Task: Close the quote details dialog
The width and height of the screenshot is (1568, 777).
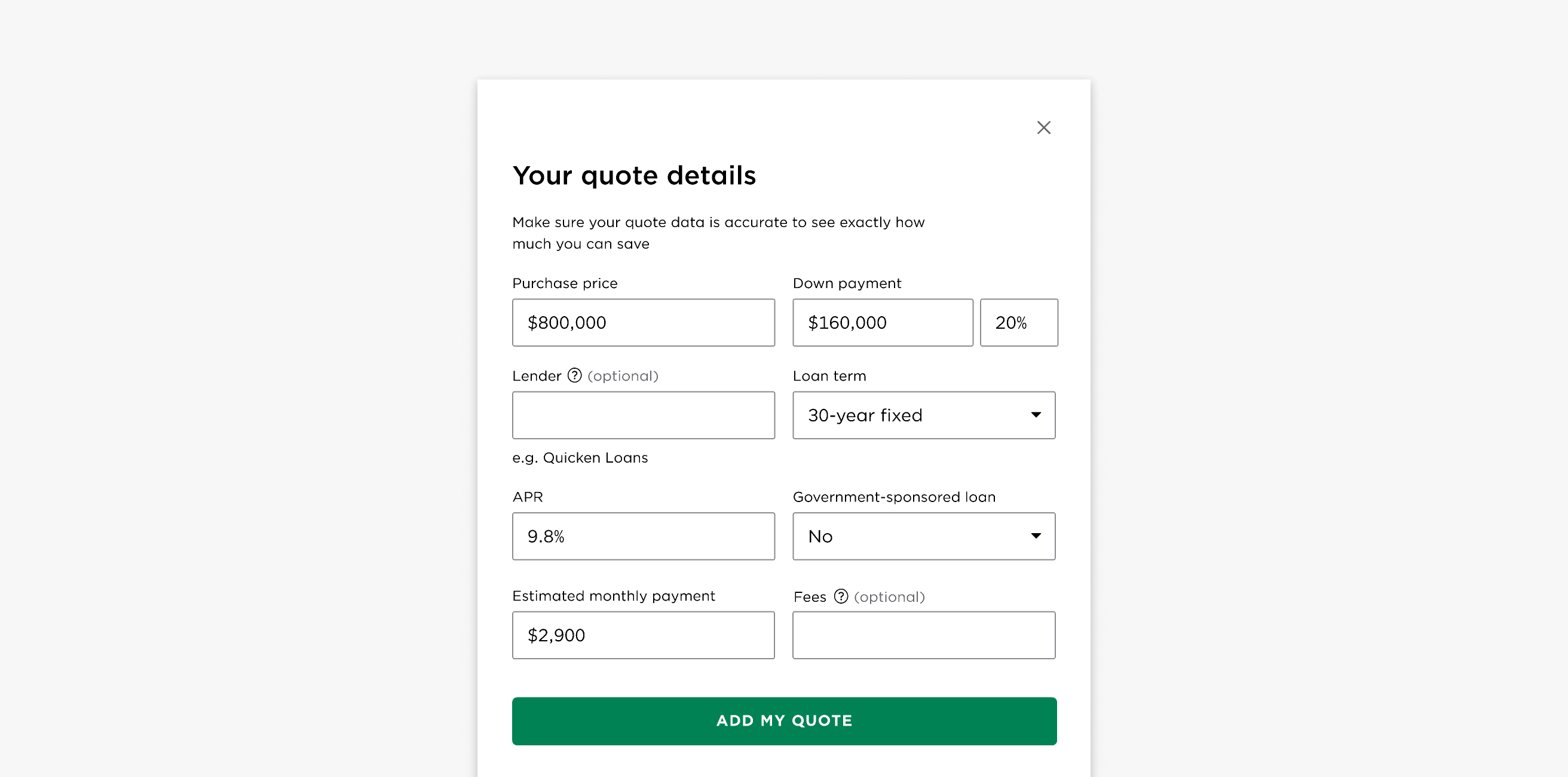Action: [1043, 127]
